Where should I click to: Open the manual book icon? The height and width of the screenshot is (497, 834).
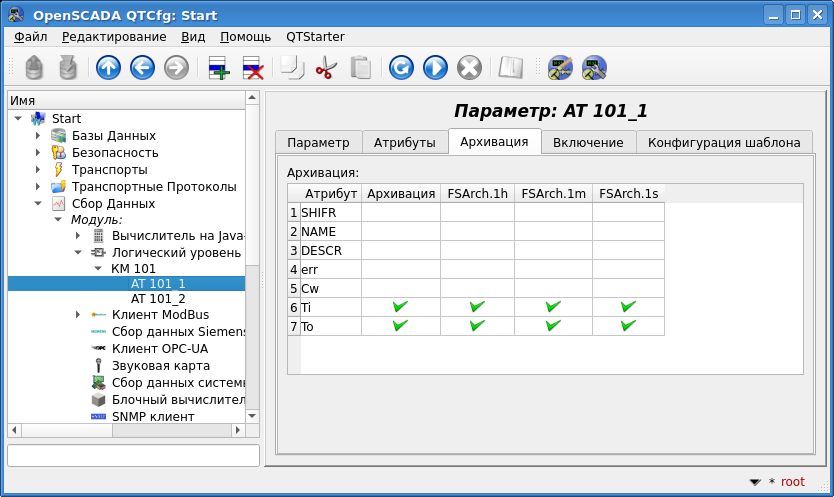[x=510, y=68]
